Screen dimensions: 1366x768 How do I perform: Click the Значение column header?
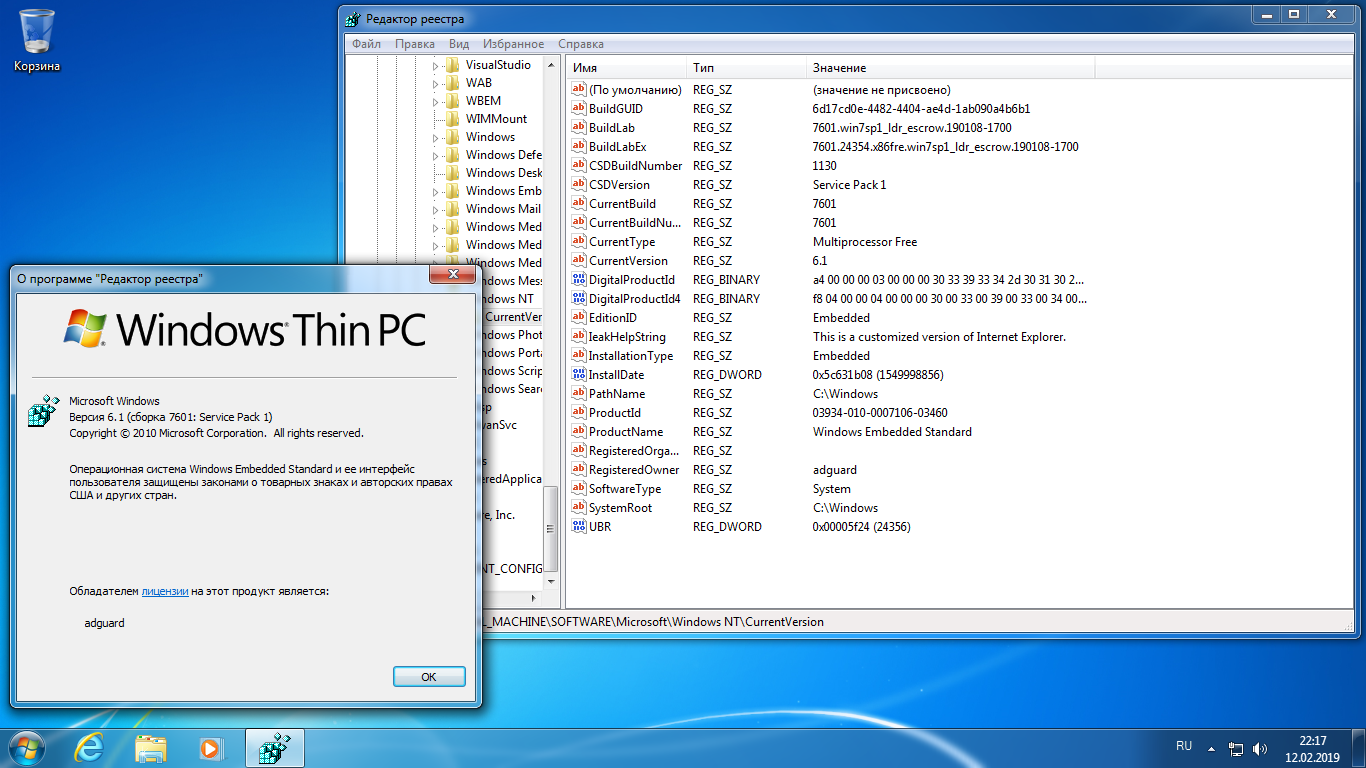[950, 68]
